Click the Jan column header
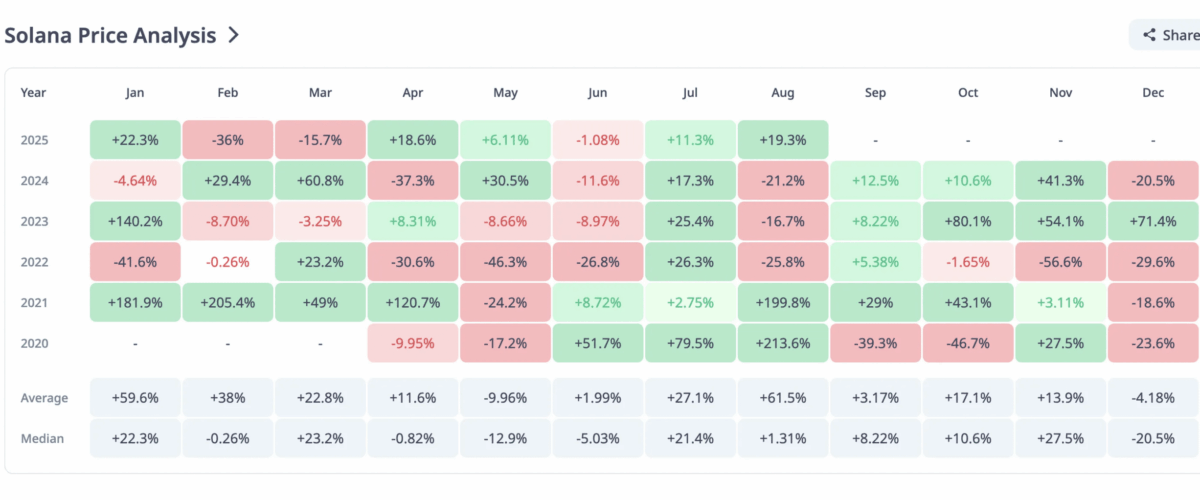 135,93
